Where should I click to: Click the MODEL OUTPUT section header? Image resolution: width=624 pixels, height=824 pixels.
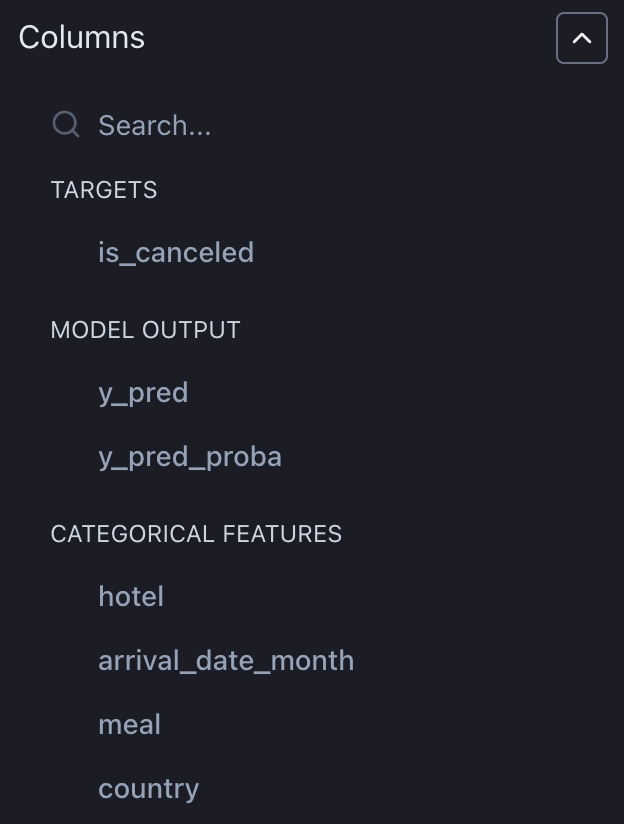146,330
